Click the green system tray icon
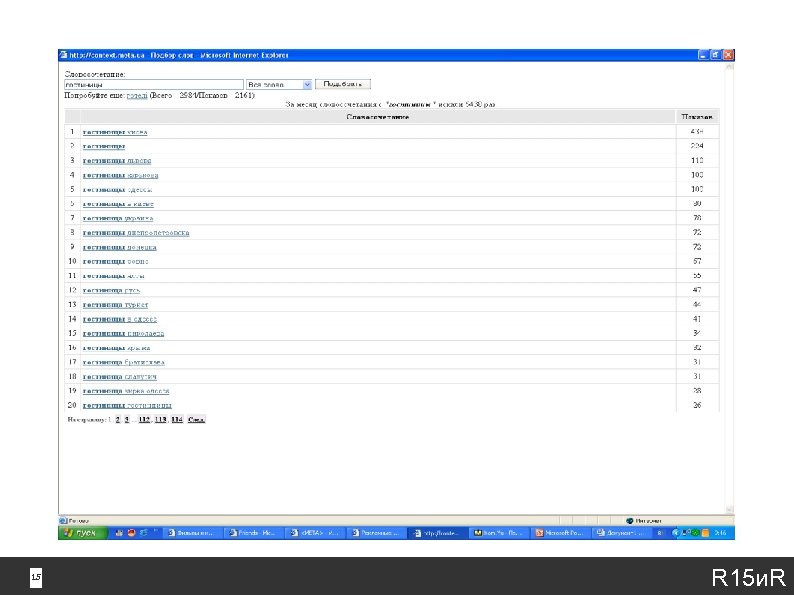Image resolution: width=794 pixels, height=595 pixels. [696, 533]
